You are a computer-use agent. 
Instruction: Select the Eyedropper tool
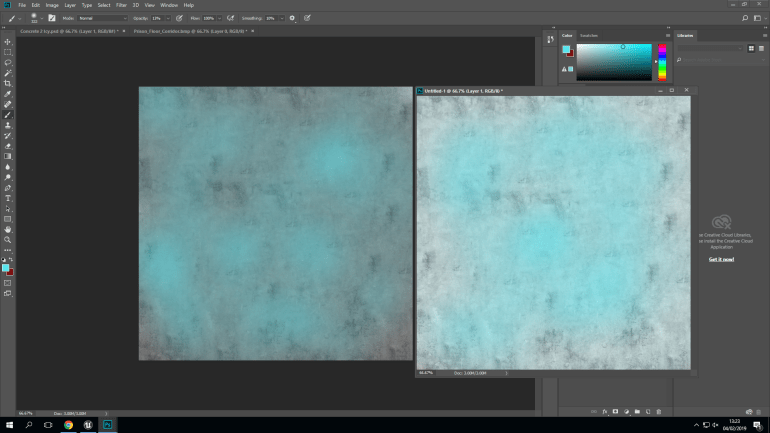8,94
